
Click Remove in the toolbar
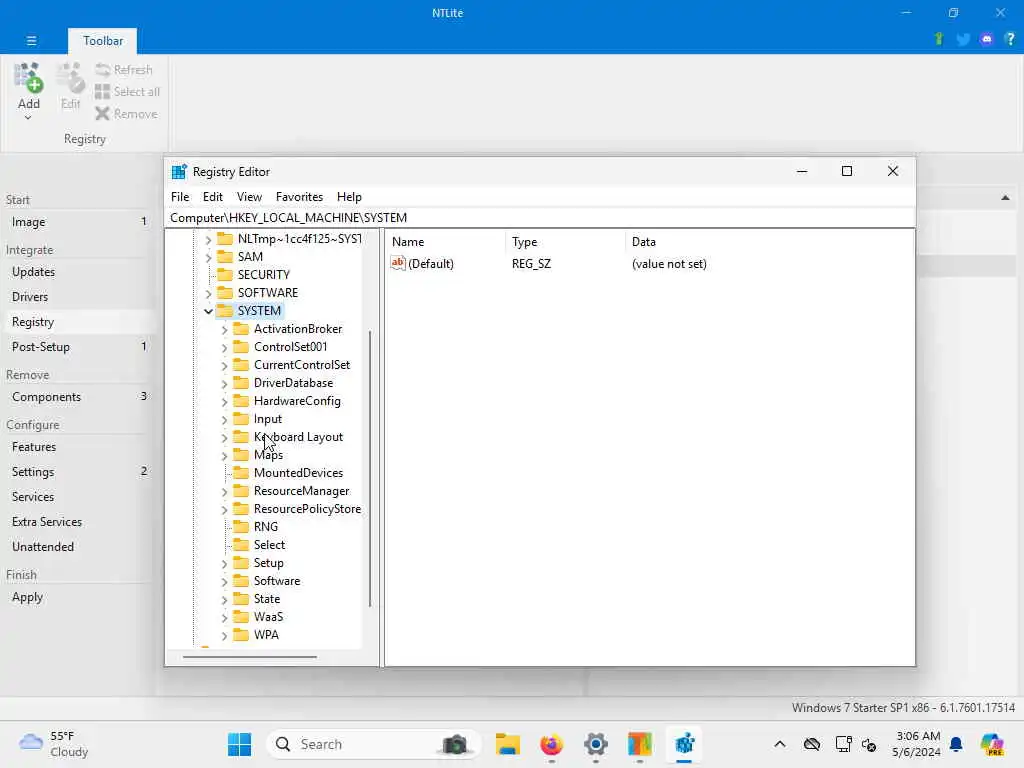[126, 114]
